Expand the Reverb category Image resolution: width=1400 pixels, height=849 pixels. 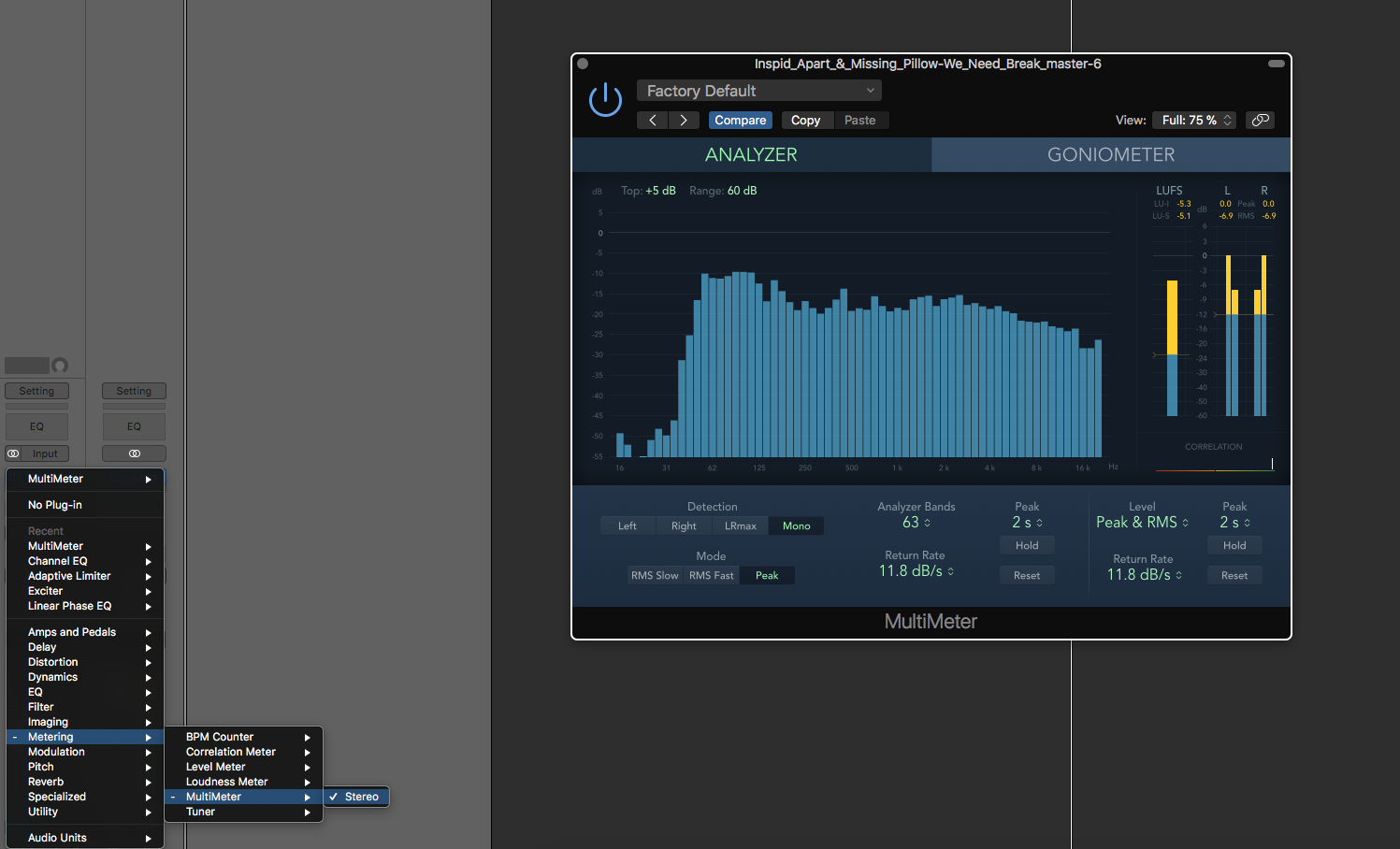85,782
